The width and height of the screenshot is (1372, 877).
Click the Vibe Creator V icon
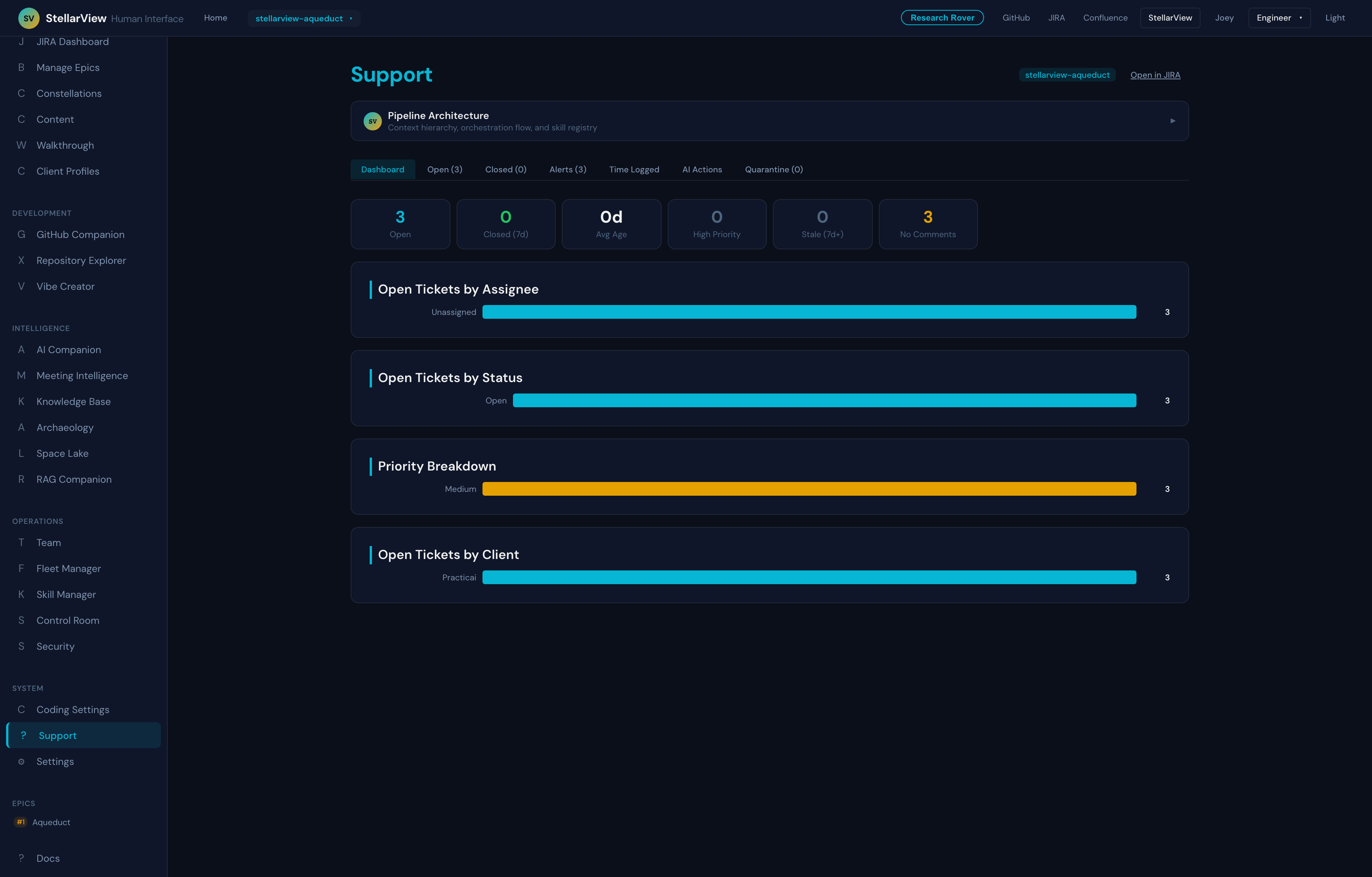point(21,286)
